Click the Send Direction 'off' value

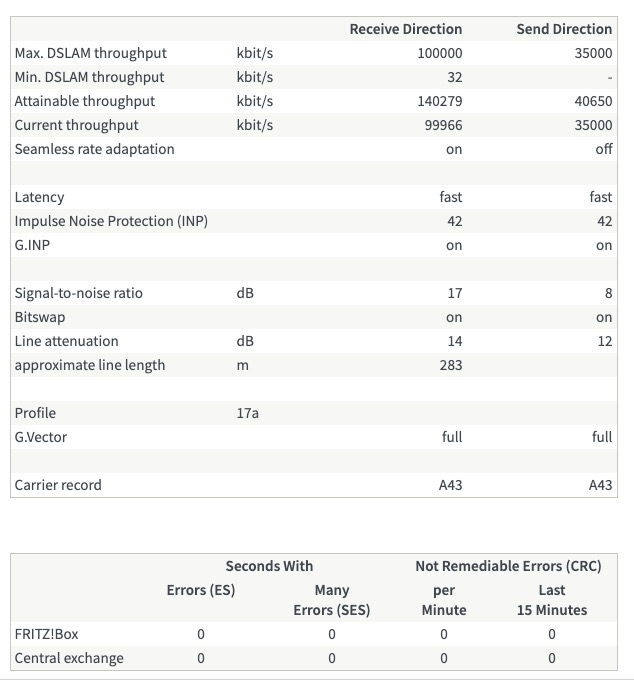click(x=603, y=149)
